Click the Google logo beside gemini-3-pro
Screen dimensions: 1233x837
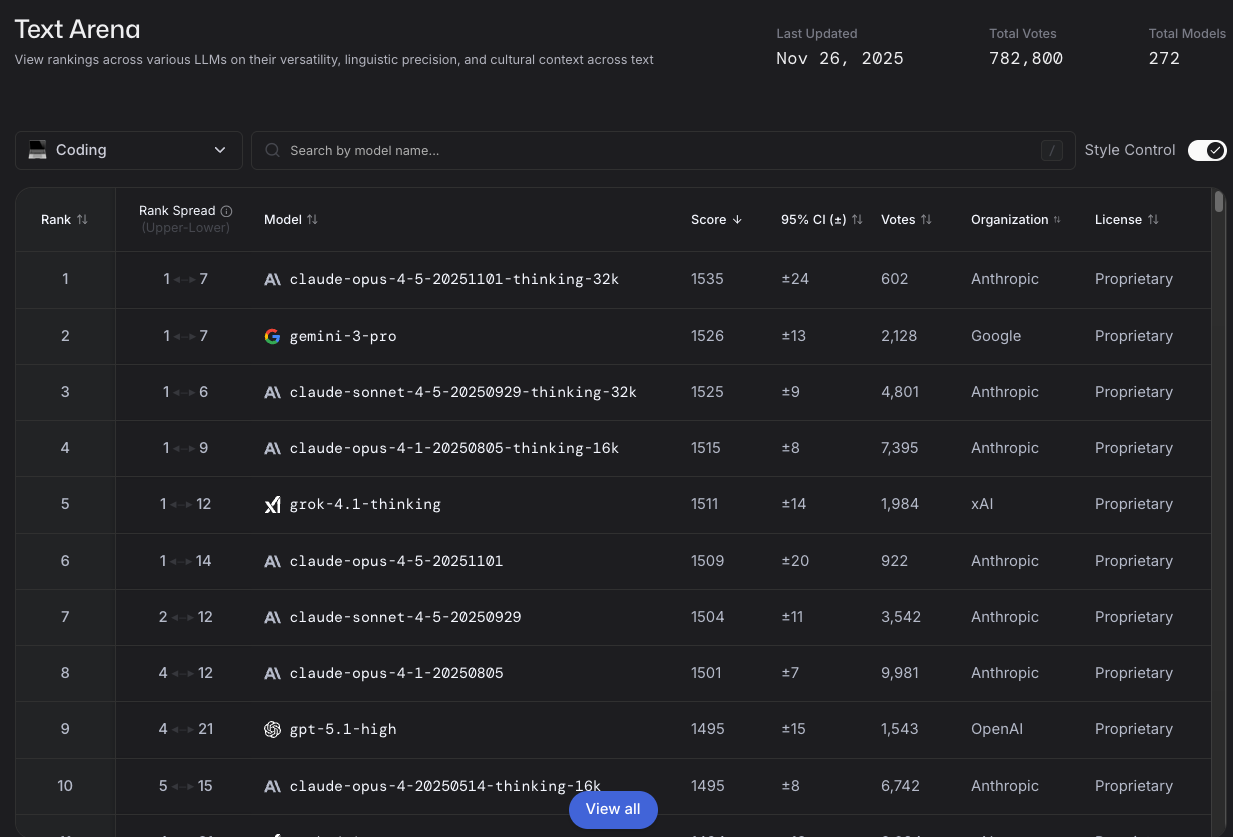click(272, 336)
